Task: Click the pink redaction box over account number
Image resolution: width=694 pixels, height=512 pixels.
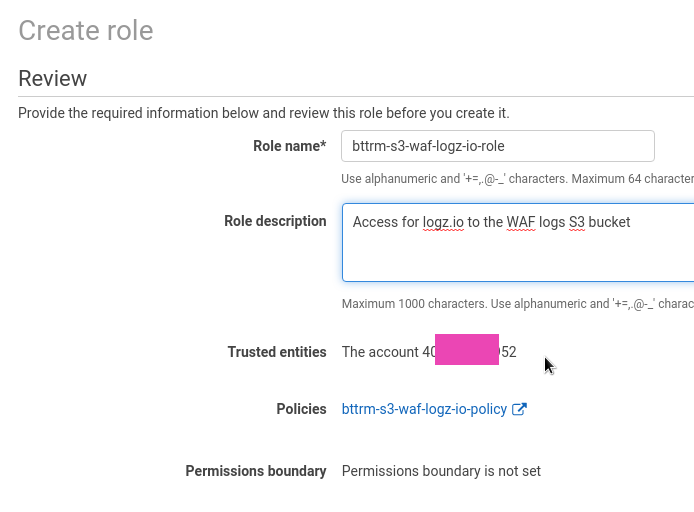Action: tap(467, 350)
